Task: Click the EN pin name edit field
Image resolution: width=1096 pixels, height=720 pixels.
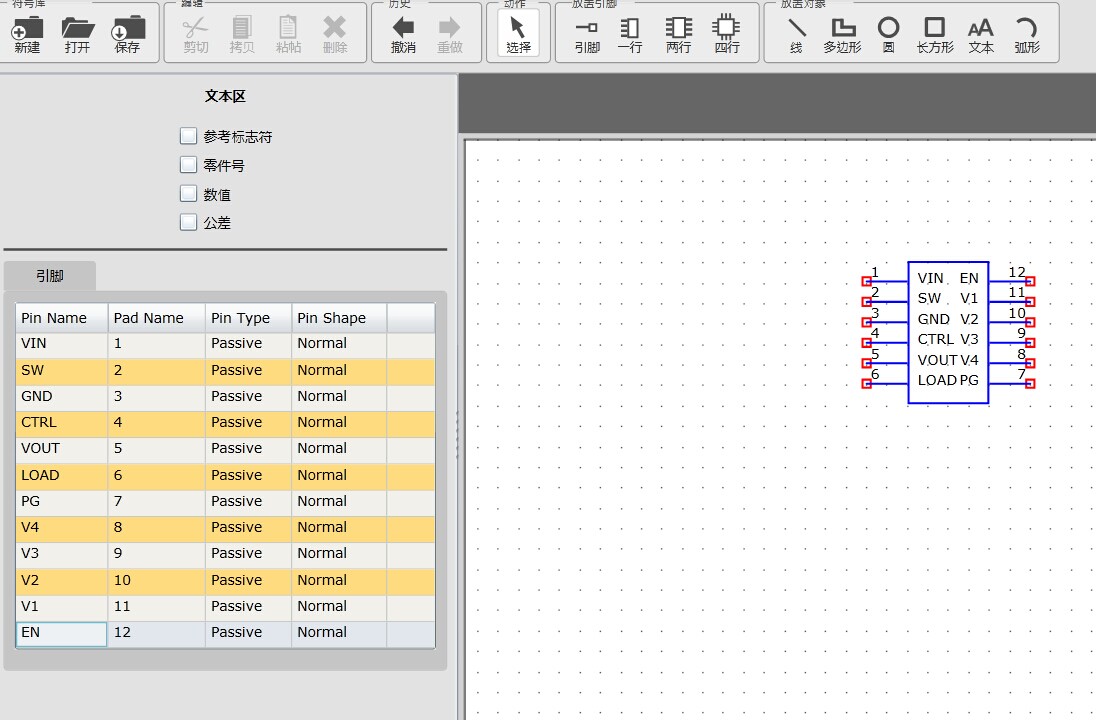Action: click(x=62, y=633)
